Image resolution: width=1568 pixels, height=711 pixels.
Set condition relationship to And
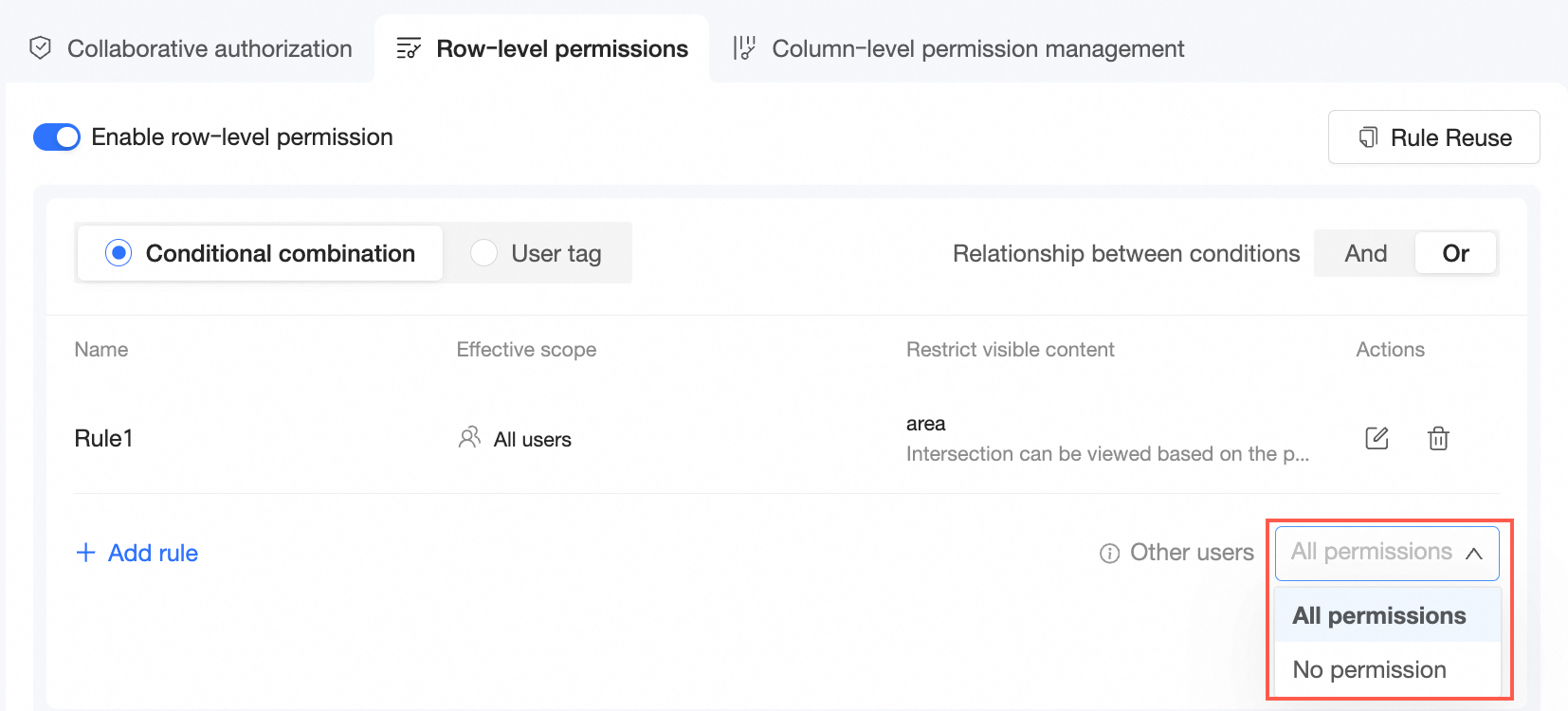pos(1365,253)
